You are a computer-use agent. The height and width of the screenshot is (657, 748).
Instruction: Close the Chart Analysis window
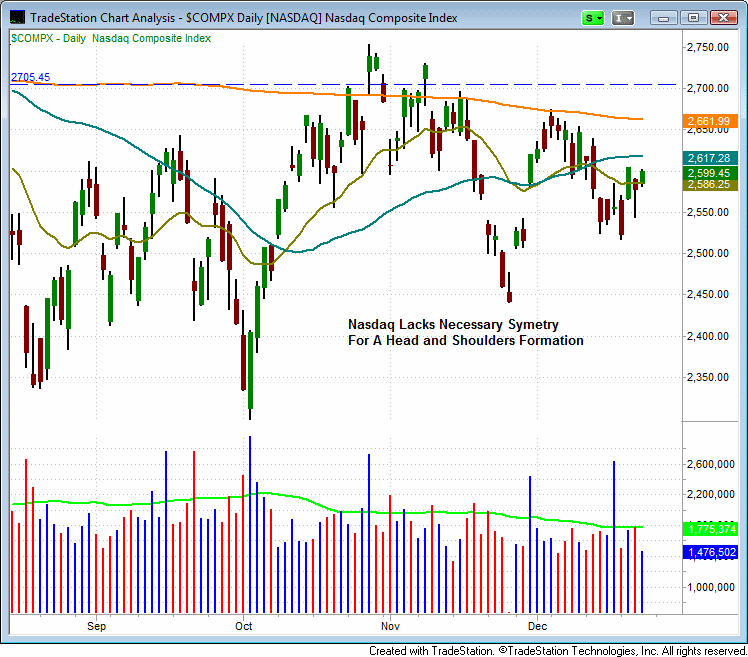[724, 18]
